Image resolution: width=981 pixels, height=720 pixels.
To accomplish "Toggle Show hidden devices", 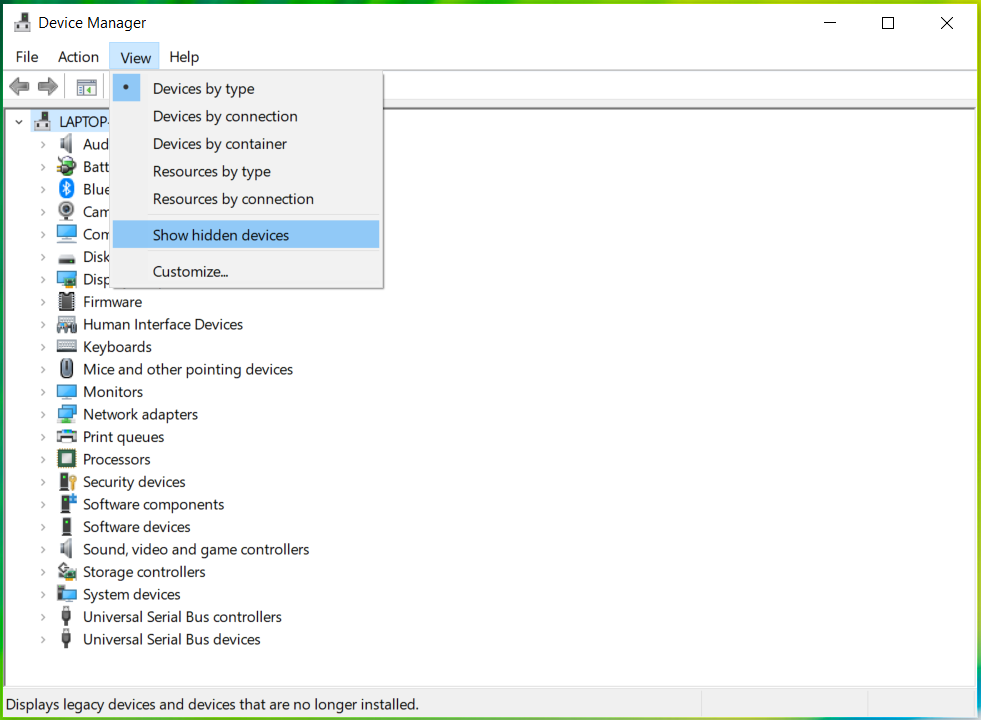I will click(x=246, y=235).
